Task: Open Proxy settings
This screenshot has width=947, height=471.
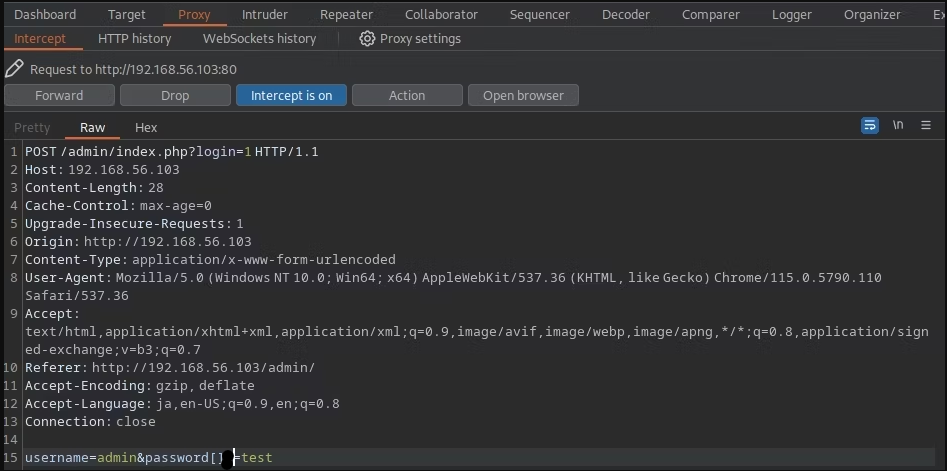Action: pos(420,39)
